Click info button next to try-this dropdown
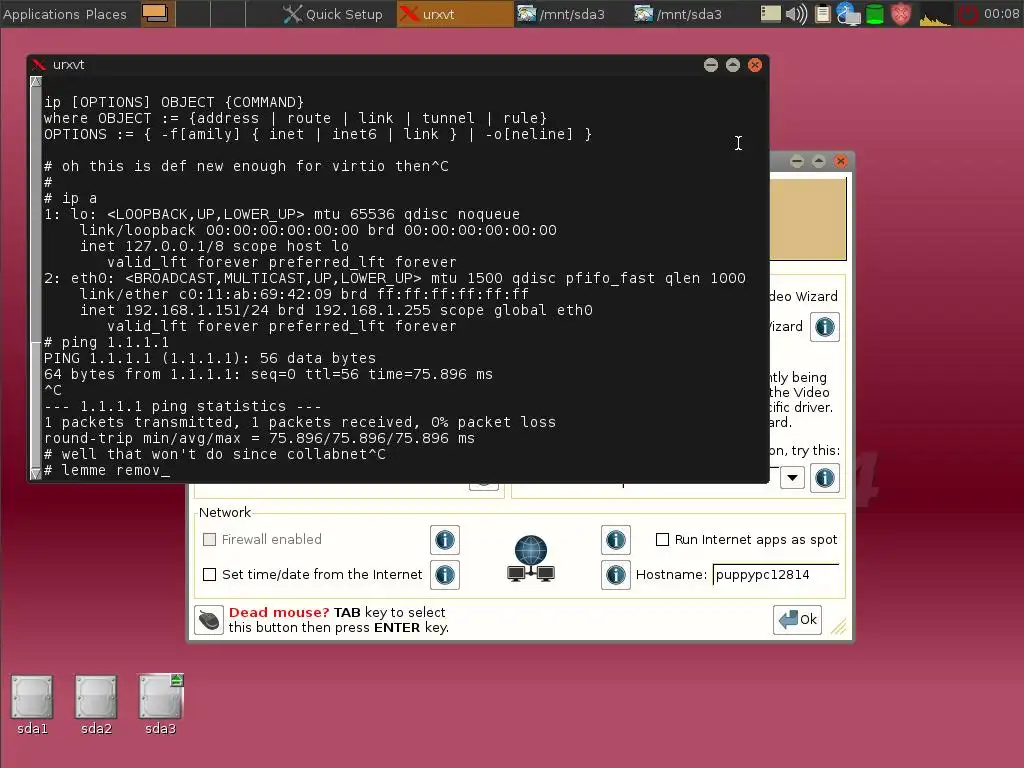Viewport: 1024px width, 768px height. tap(825, 478)
